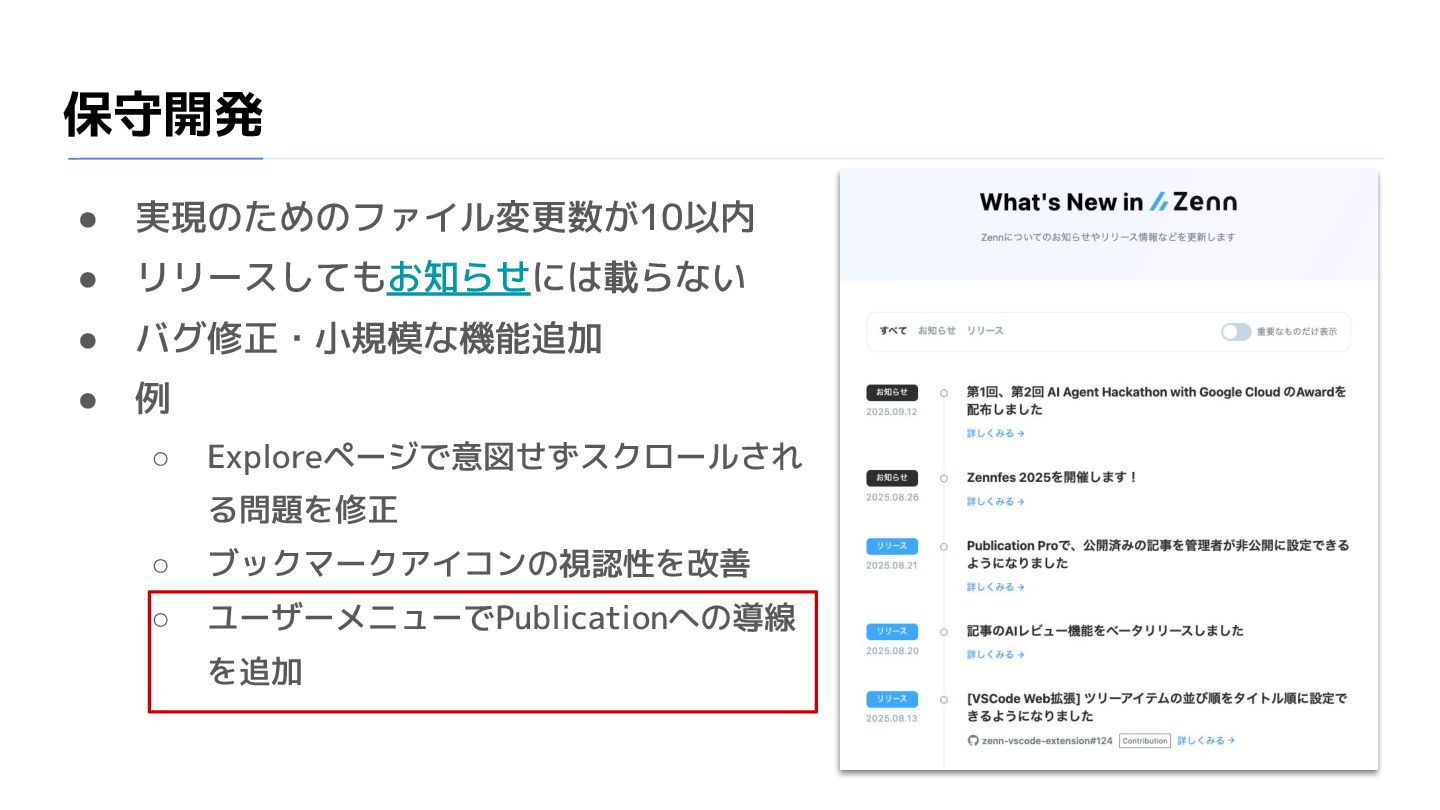Click the お知らせ badge dated 2025.08.26
Image resolution: width=1440 pixels, height=810 pixels.
[x=892, y=478]
